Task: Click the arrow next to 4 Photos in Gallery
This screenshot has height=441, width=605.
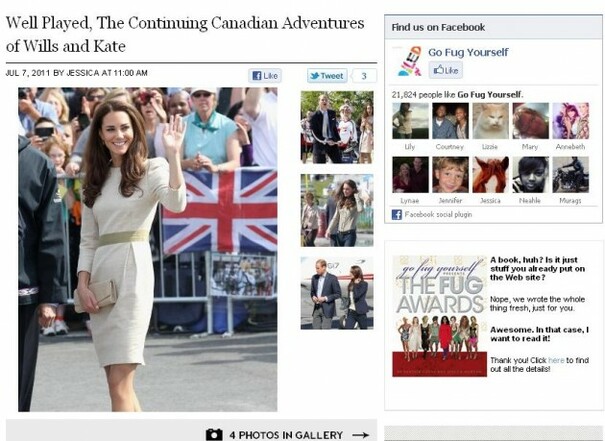Action: pos(360,435)
